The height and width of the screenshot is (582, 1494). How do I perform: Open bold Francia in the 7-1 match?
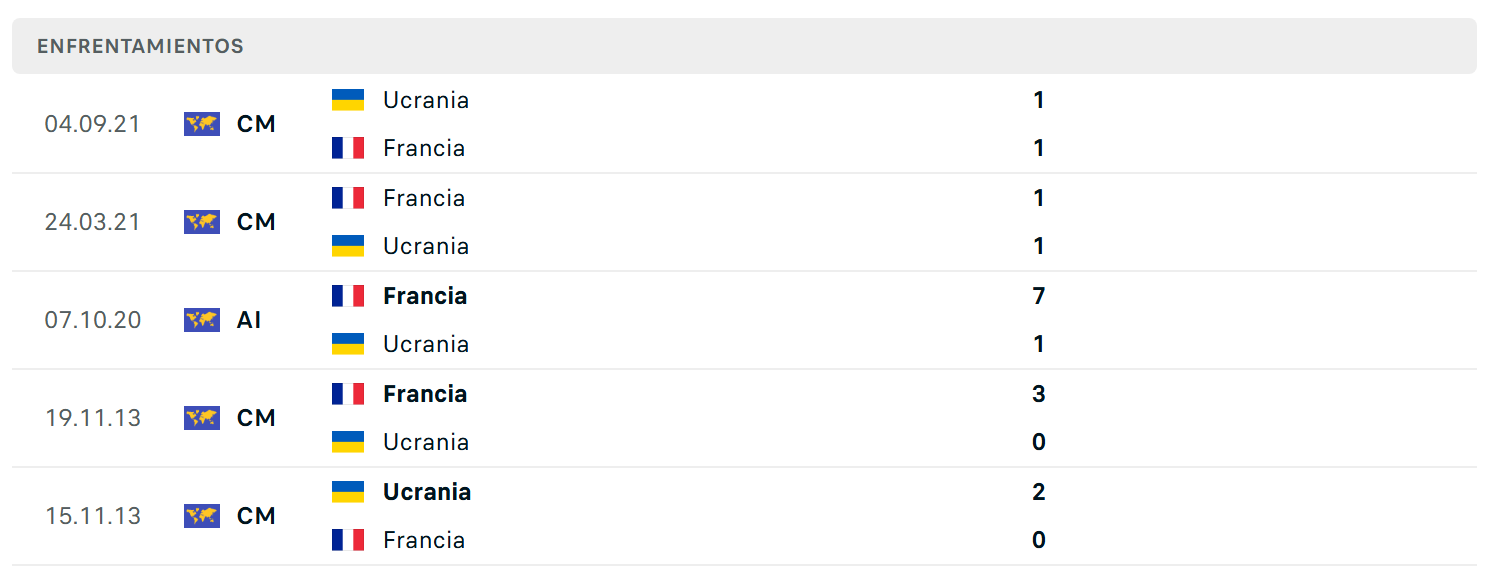point(425,296)
